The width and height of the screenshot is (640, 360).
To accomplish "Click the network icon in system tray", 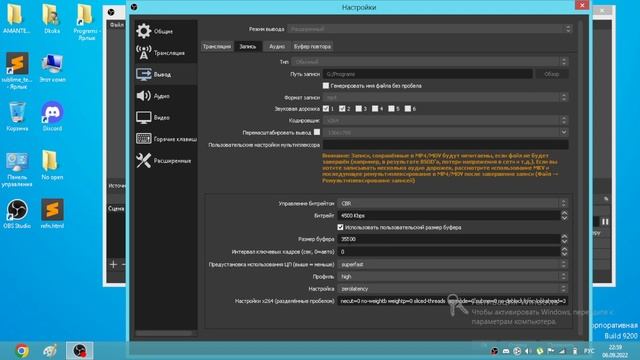I will (x=562, y=351).
